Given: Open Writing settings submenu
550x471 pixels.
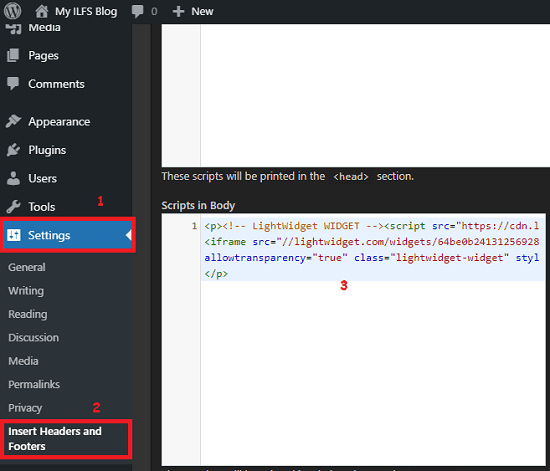Looking at the screenshot, I should (x=26, y=291).
